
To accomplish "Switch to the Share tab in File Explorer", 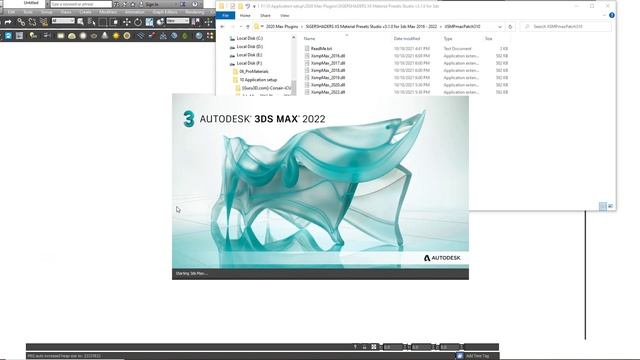I will (x=265, y=16).
